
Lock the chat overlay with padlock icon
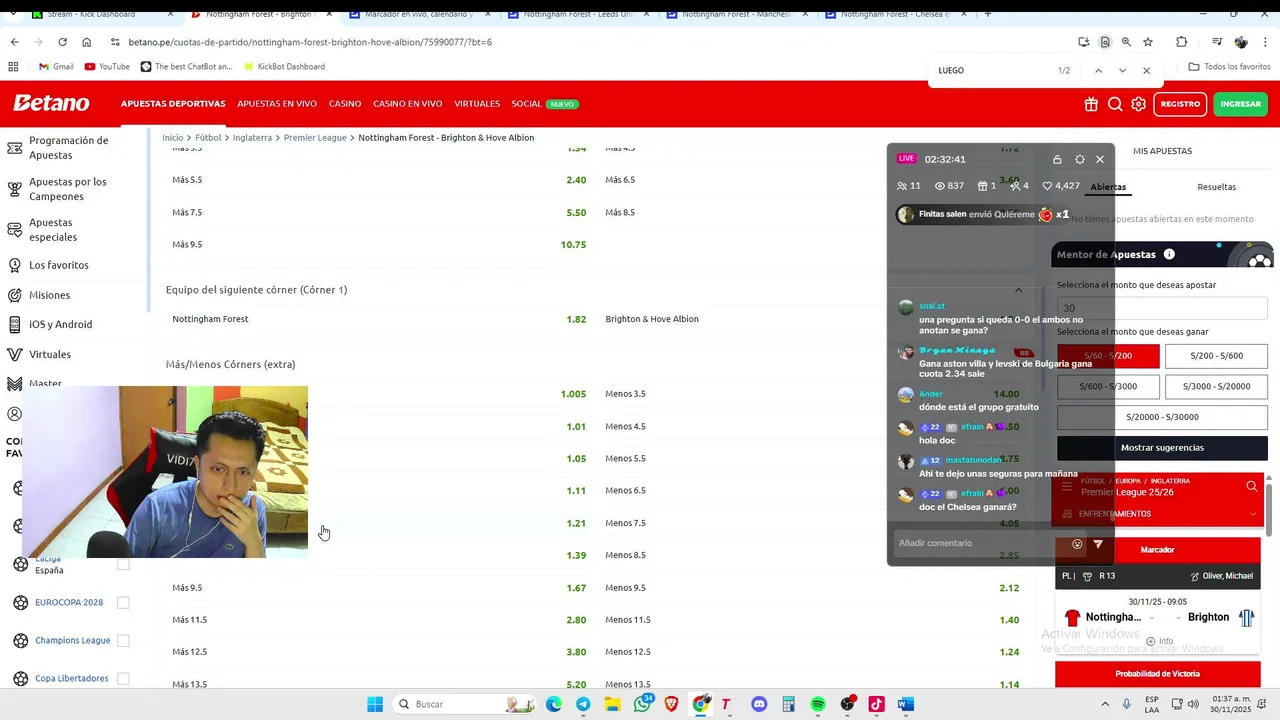click(x=1057, y=159)
